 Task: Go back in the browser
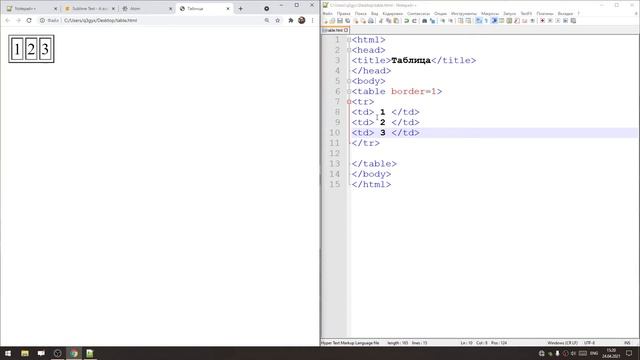pyautogui.click(x=7, y=20)
